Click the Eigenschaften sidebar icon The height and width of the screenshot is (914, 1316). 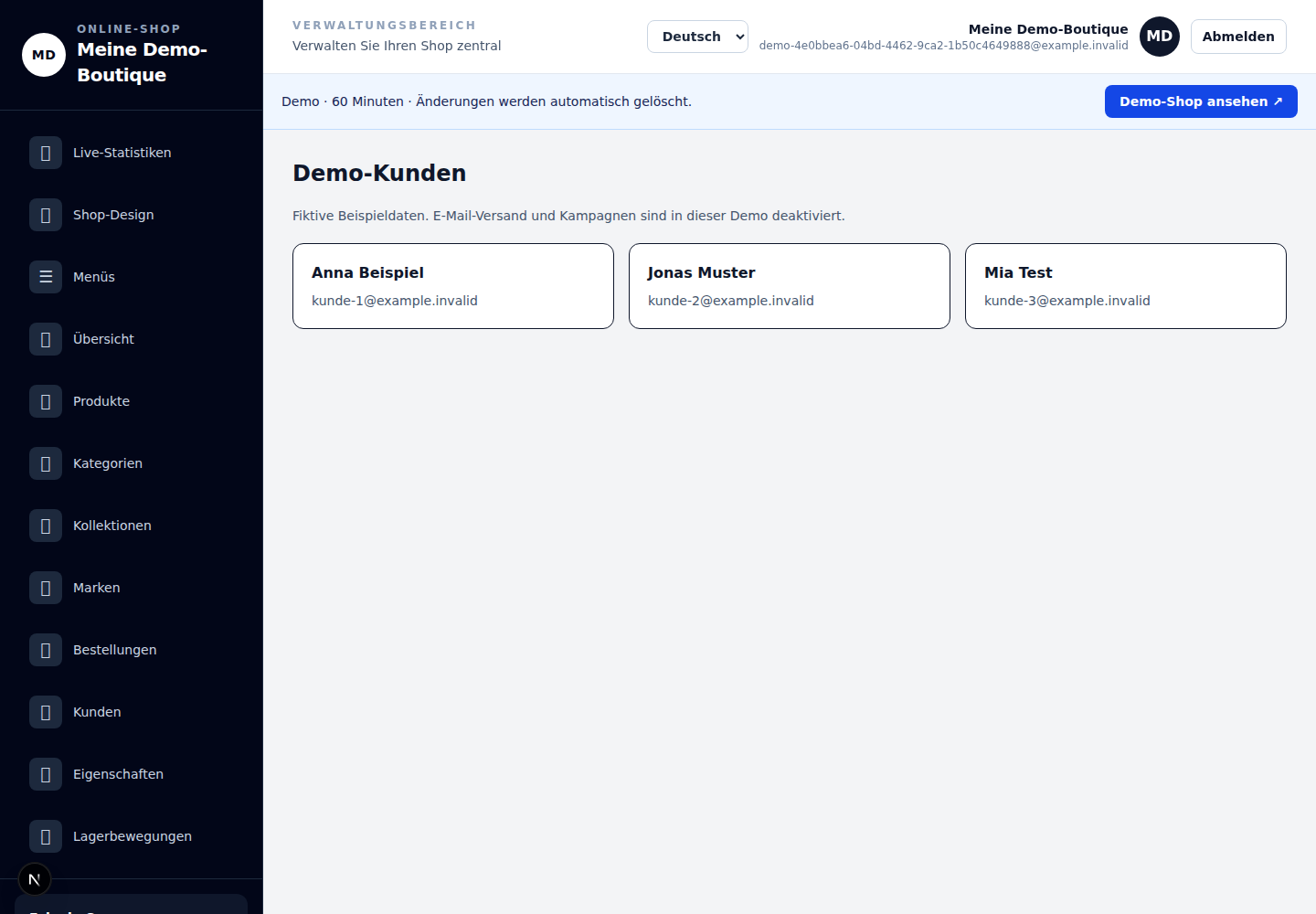46,774
